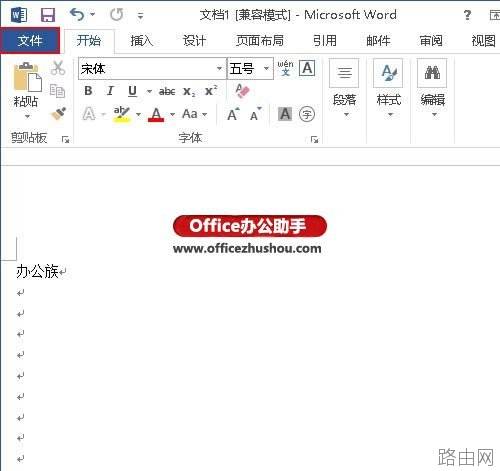Apply text effects outlined A
The image size is (500, 471).
point(89,114)
